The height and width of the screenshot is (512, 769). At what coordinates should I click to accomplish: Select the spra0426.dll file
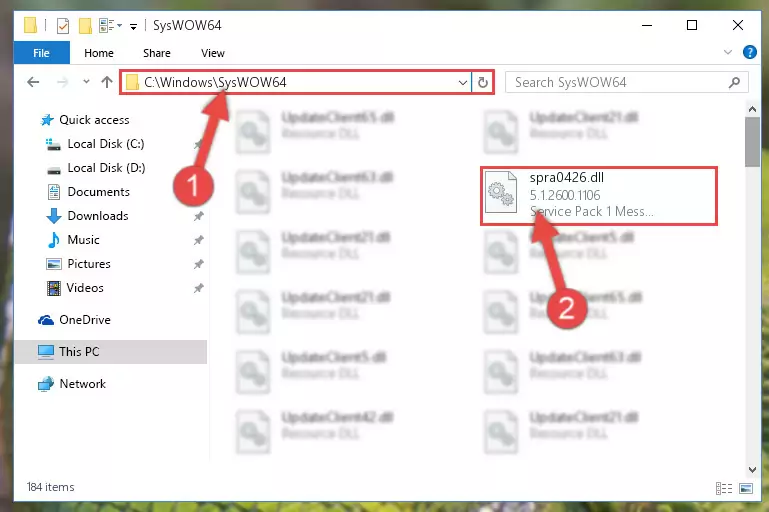click(x=599, y=196)
